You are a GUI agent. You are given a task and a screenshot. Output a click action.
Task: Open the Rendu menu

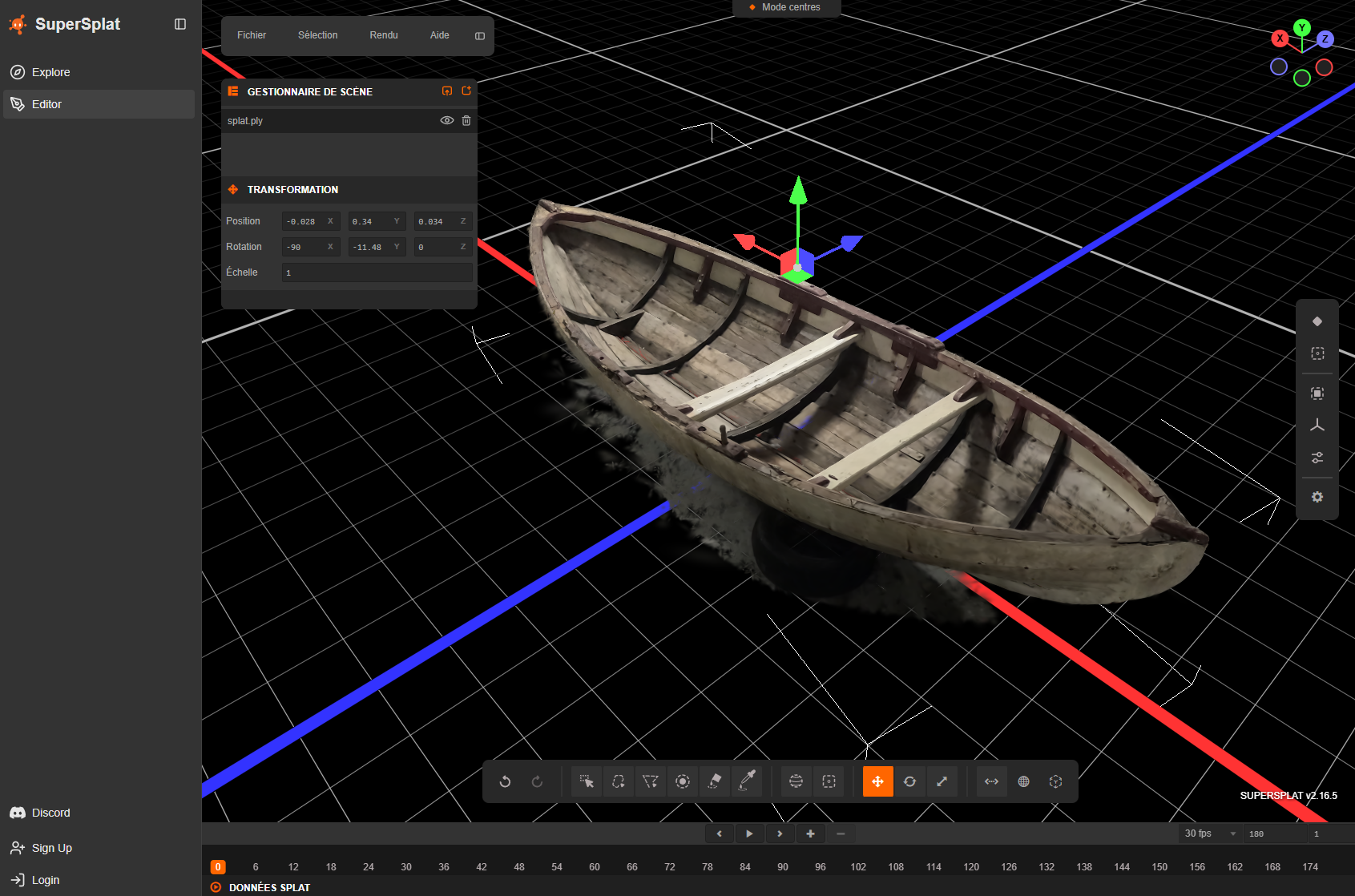click(383, 35)
